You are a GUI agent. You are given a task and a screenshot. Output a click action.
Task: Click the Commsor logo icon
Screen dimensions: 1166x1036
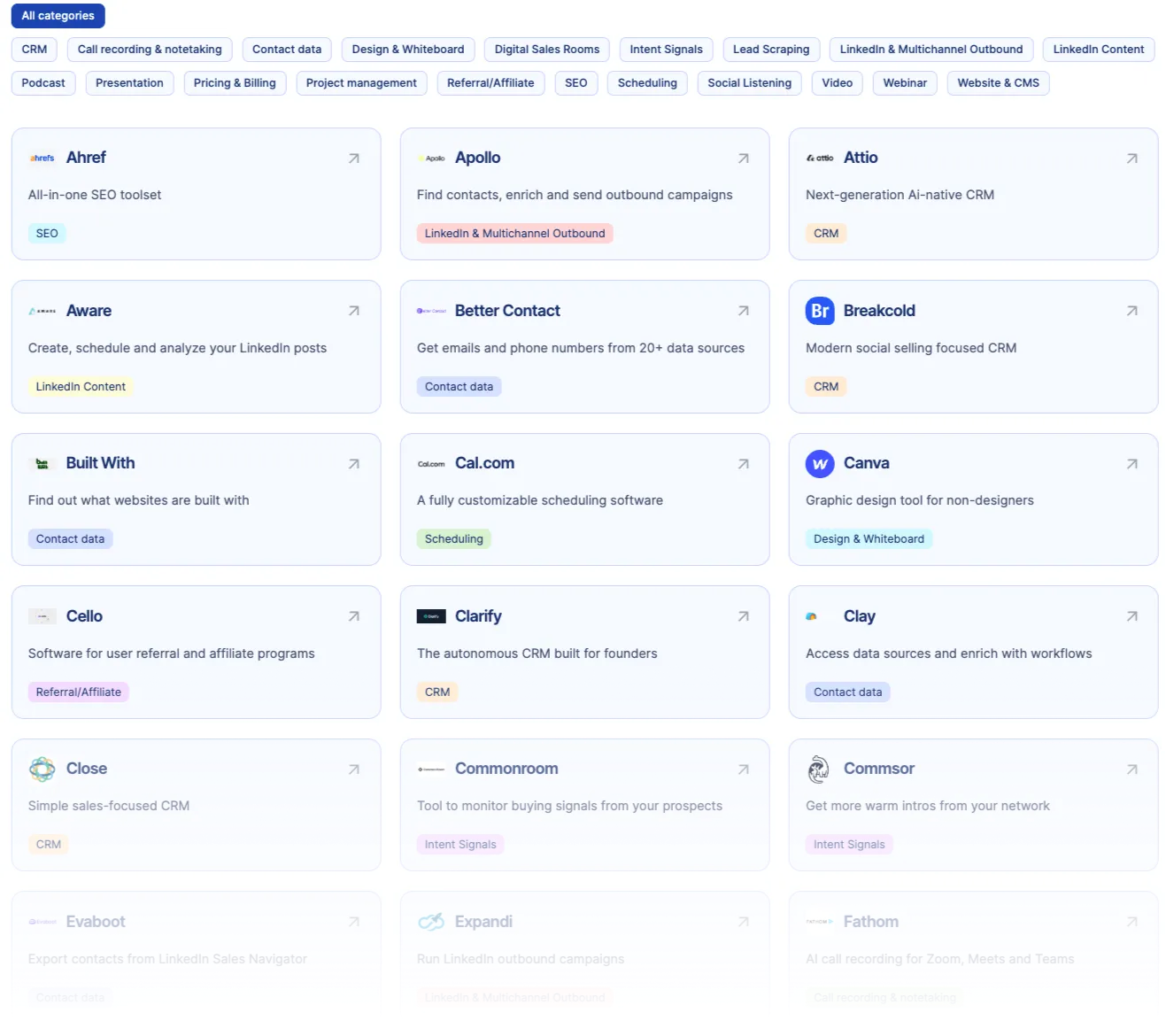(x=819, y=769)
